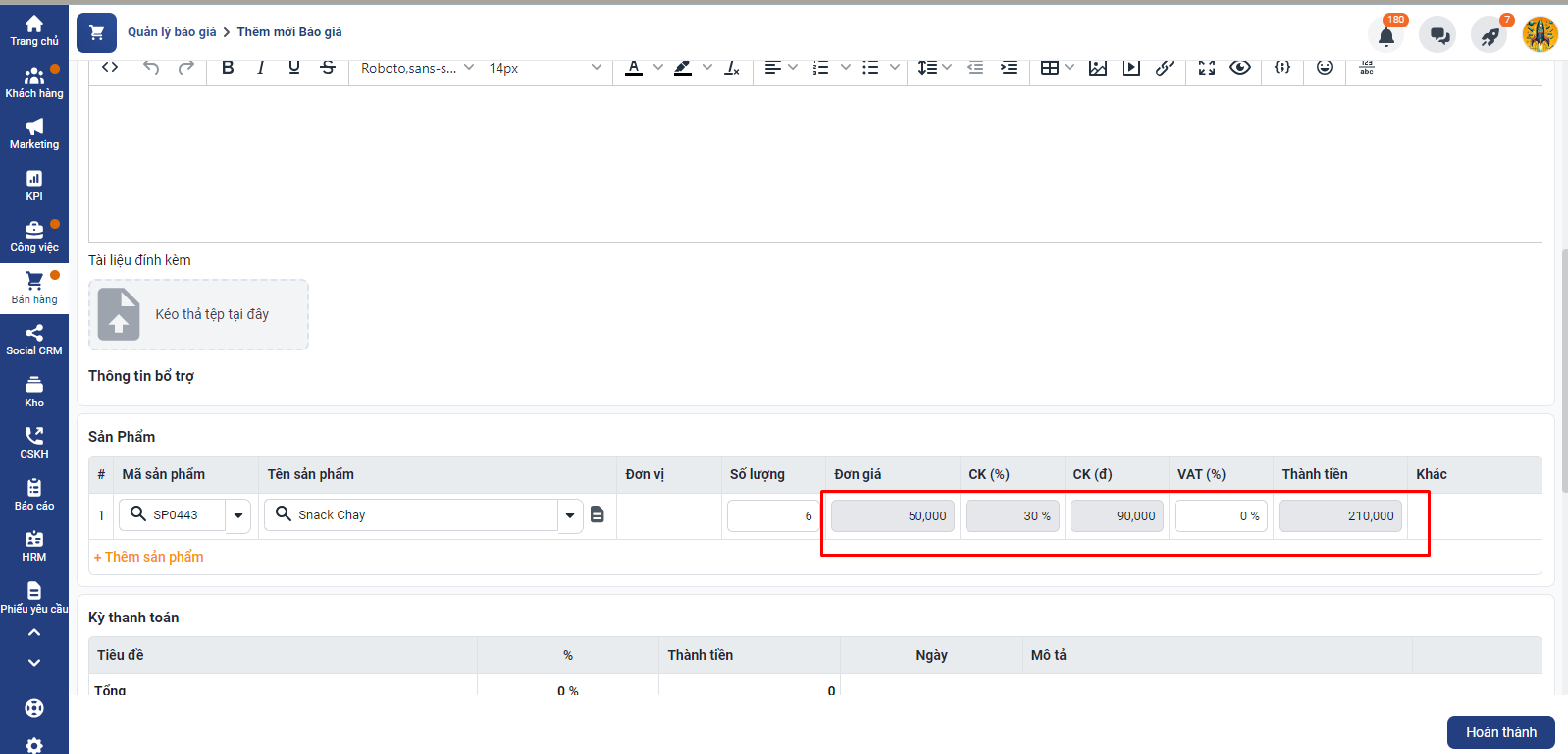Open the text color picker
Screen dimensions: 1568x754
(634, 68)
